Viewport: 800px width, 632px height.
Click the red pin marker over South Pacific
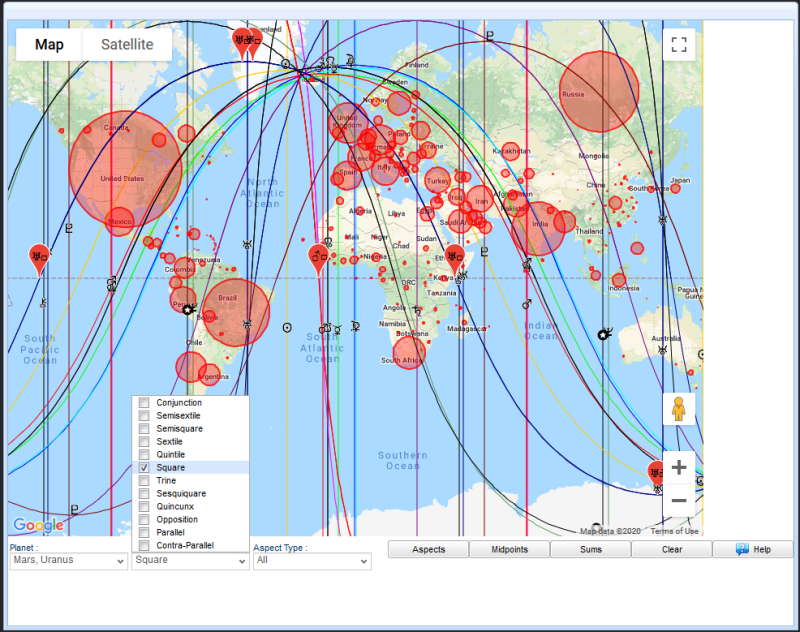39,257
